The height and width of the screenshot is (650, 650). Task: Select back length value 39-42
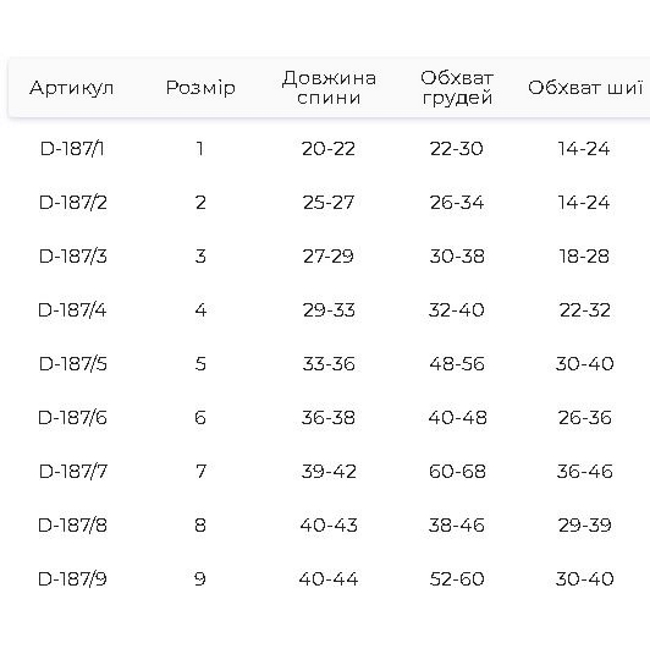click(x=329, y=471)
